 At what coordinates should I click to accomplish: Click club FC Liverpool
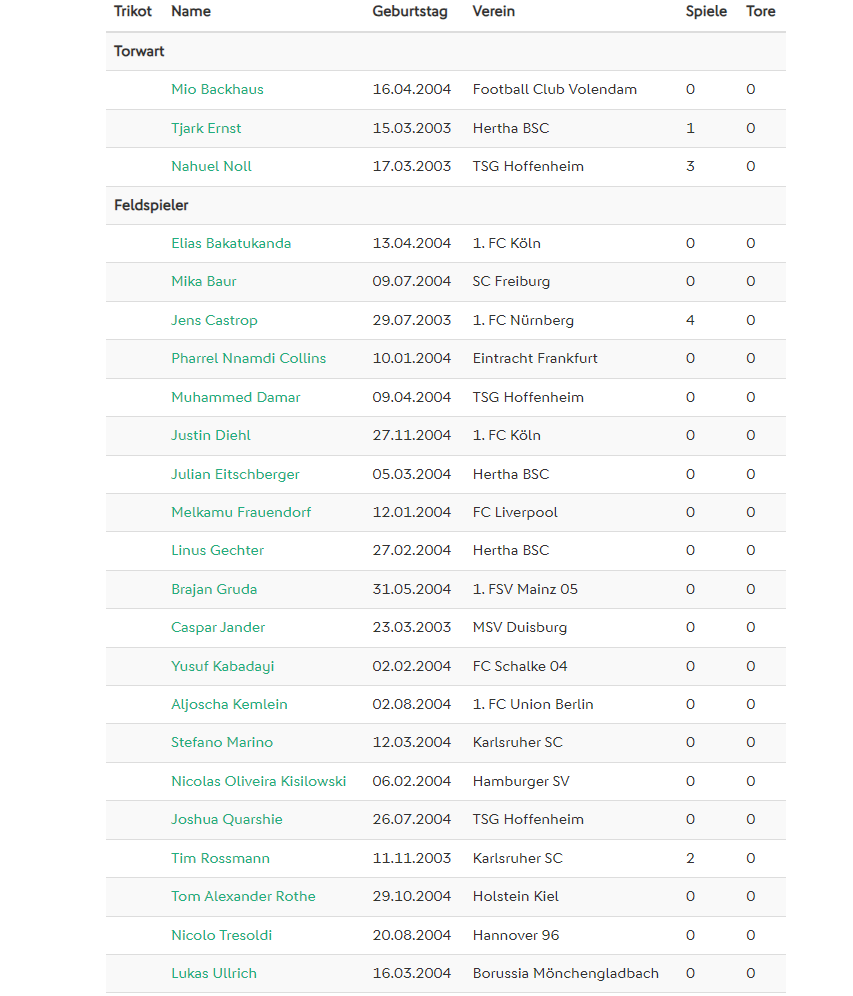coord(515,512)
